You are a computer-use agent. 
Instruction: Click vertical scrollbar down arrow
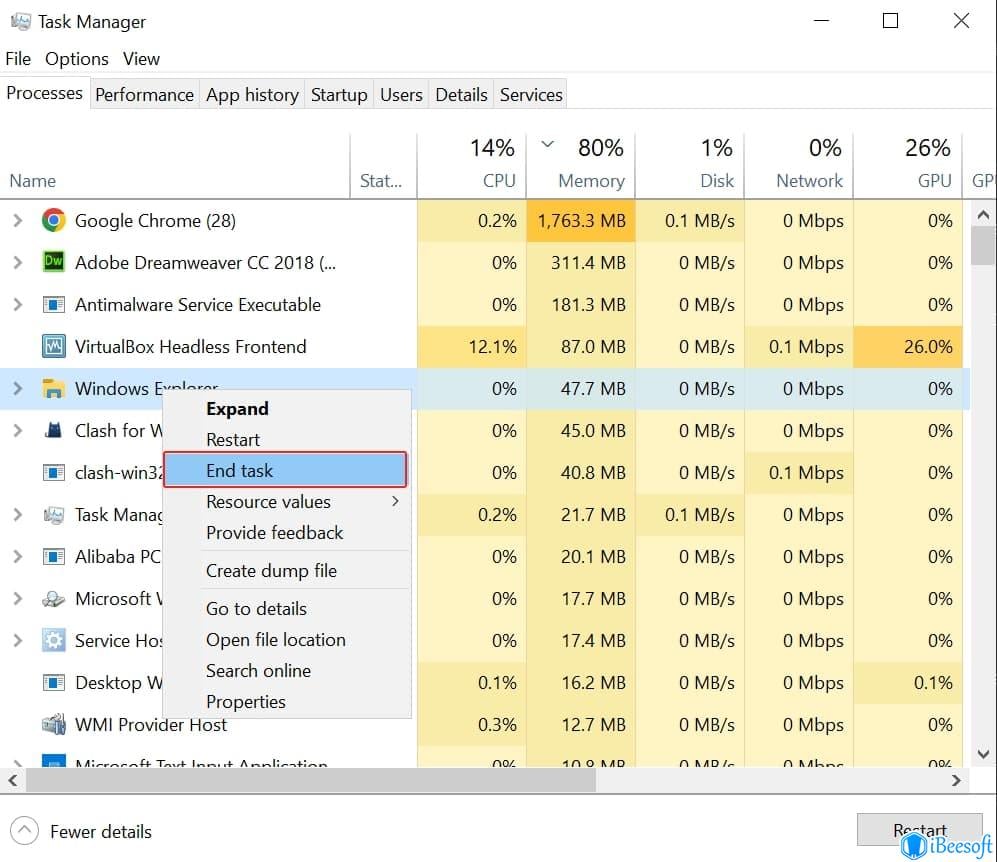pos(983,755)
